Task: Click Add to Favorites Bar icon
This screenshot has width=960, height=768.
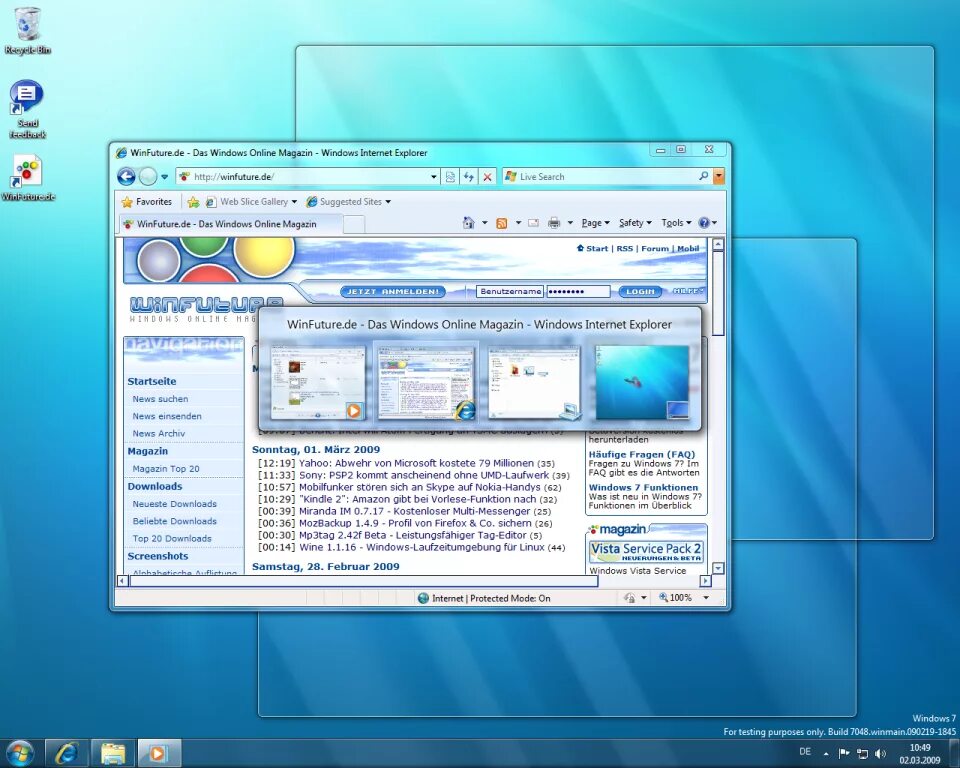Action: (193, 201)
